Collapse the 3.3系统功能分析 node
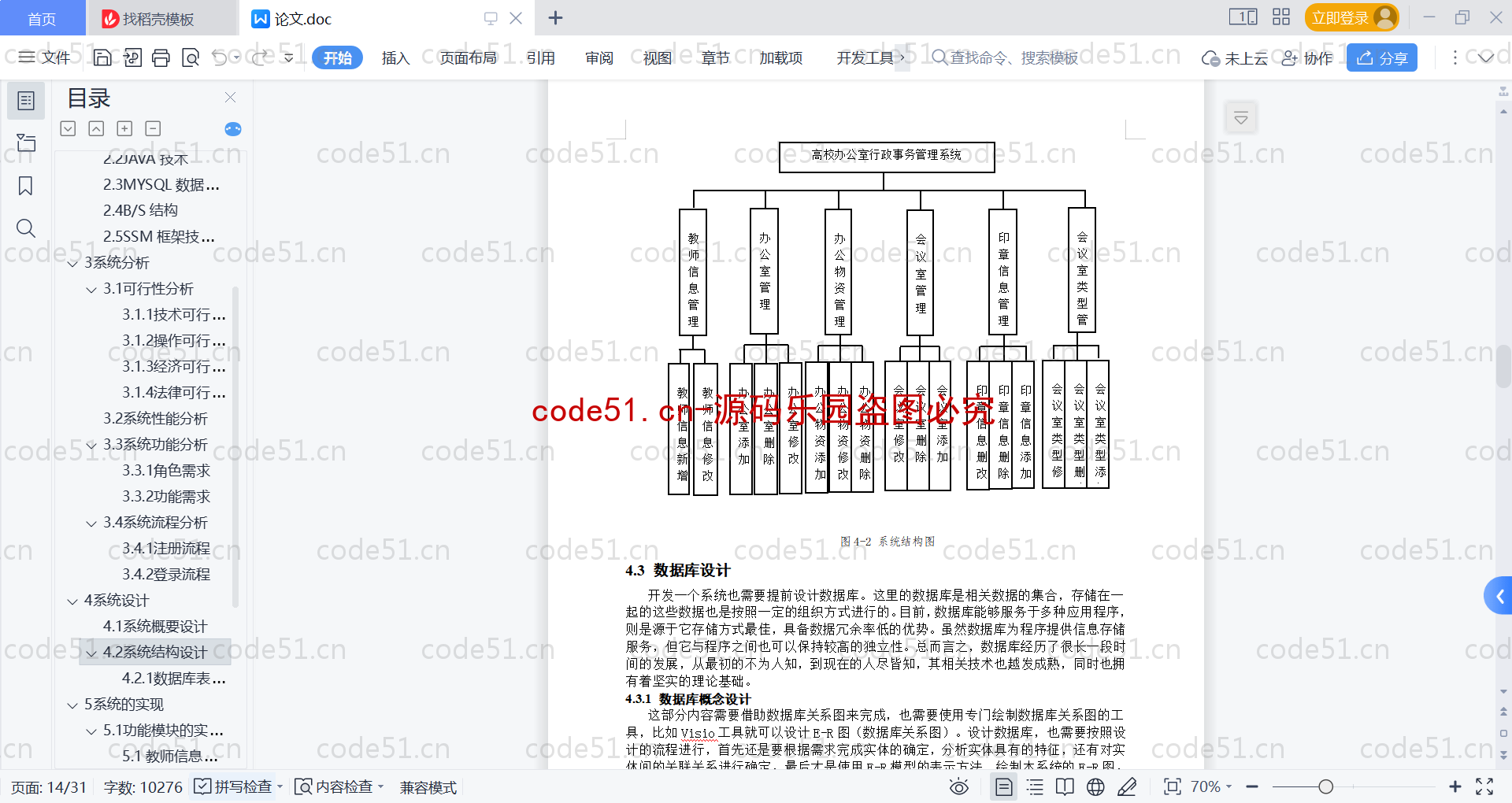The image size is (1512, 803). coord(91,446)
